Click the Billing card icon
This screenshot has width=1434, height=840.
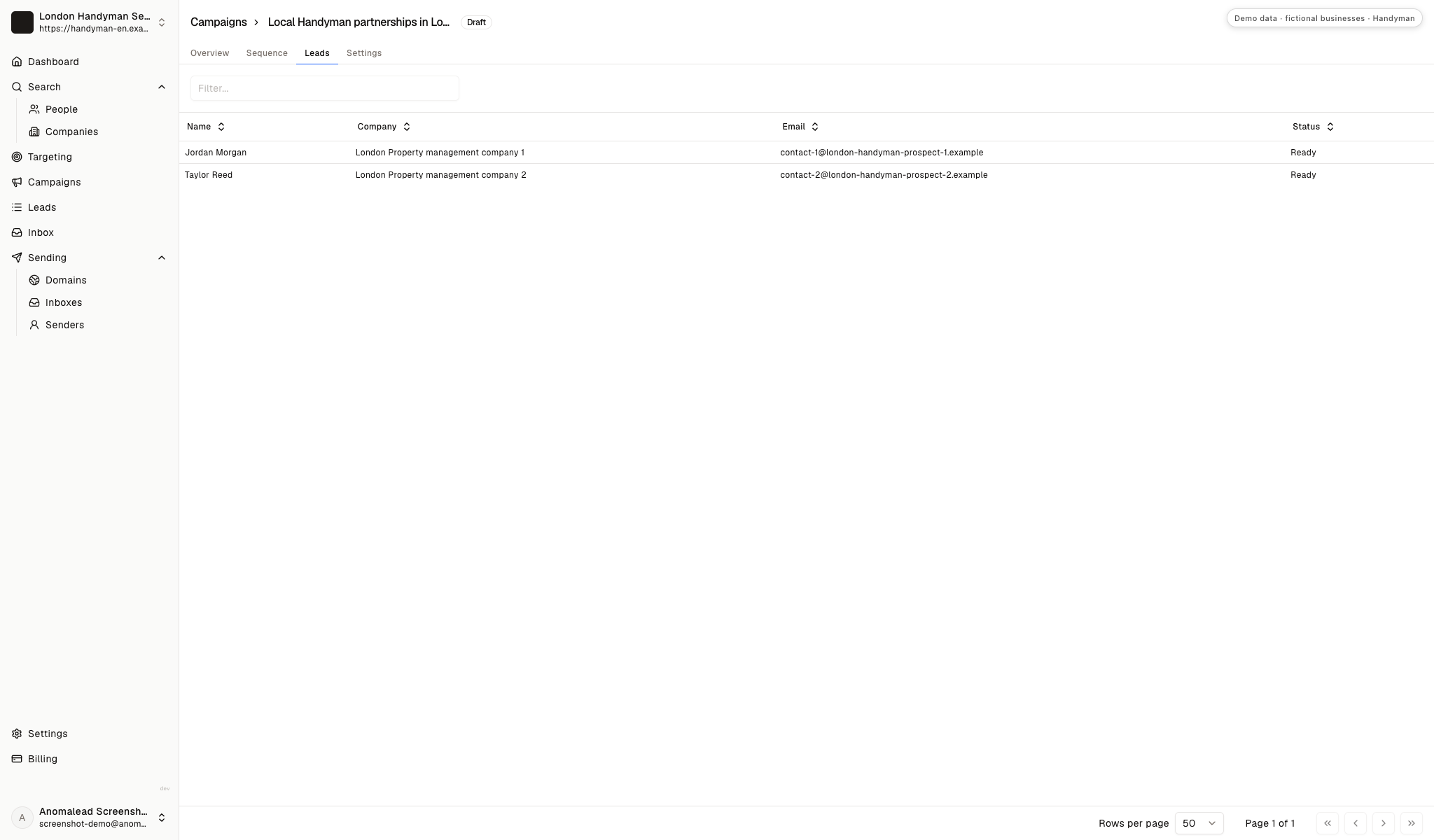[x=17, y=759]
